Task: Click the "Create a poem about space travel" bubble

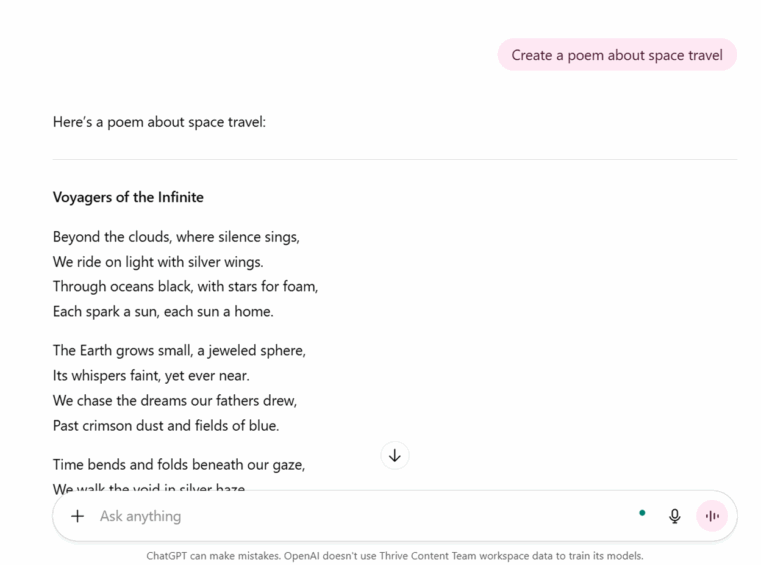Action: 617,55
